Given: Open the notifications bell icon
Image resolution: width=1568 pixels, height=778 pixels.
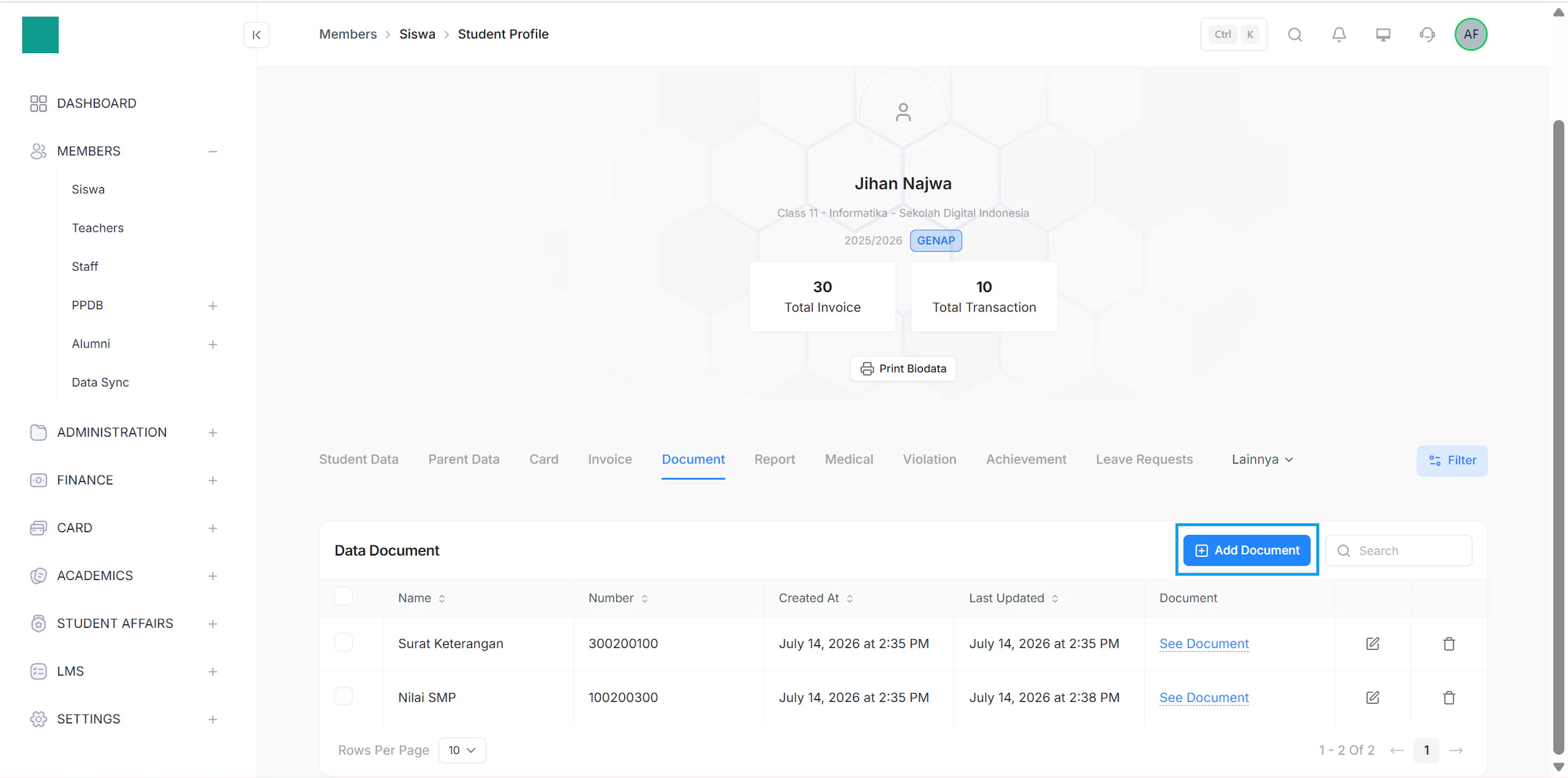Looking at the screenshot, I should 1339,35.
